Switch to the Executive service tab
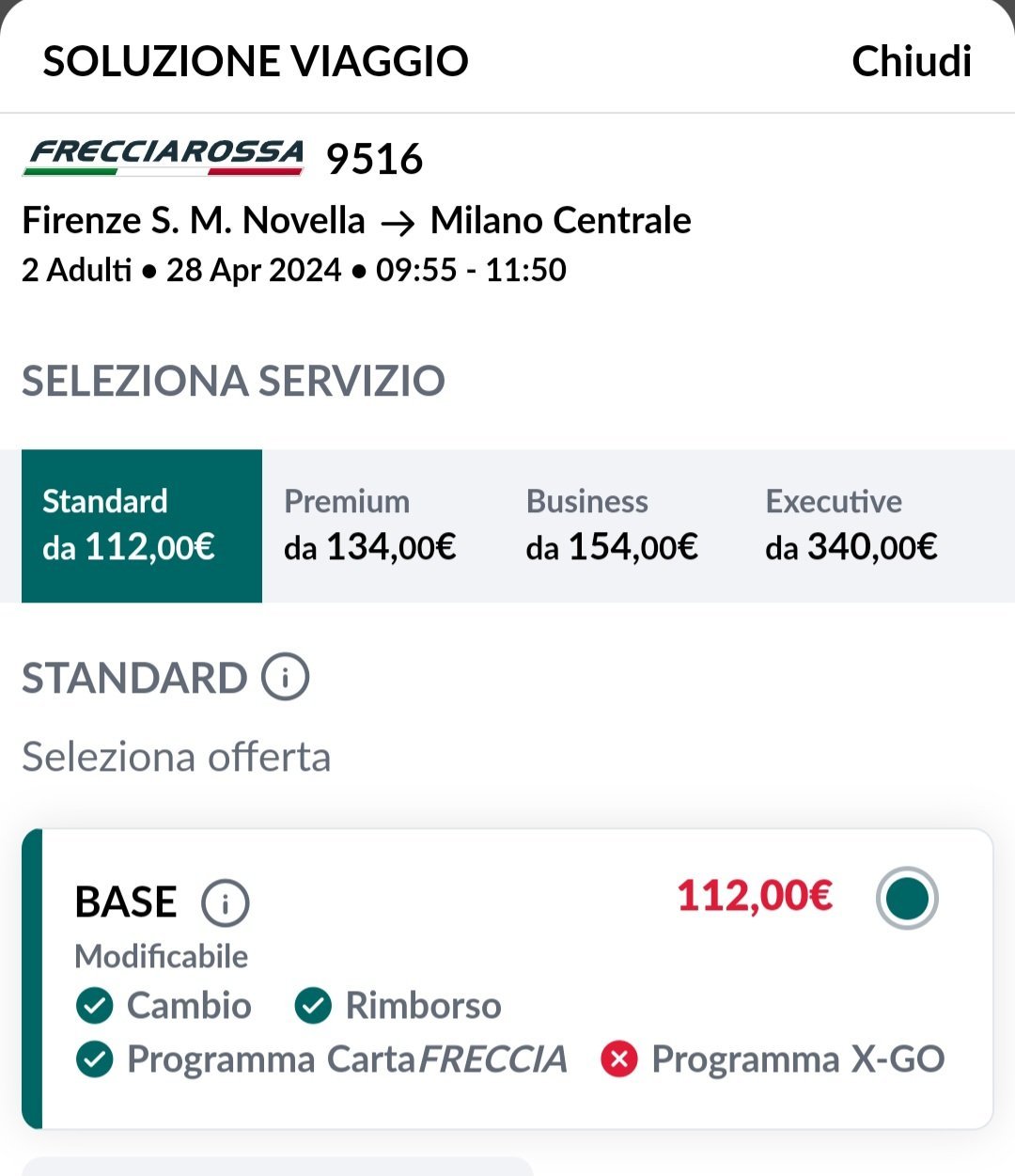The image size is (1015, 1176). click(x=851, y=525)
